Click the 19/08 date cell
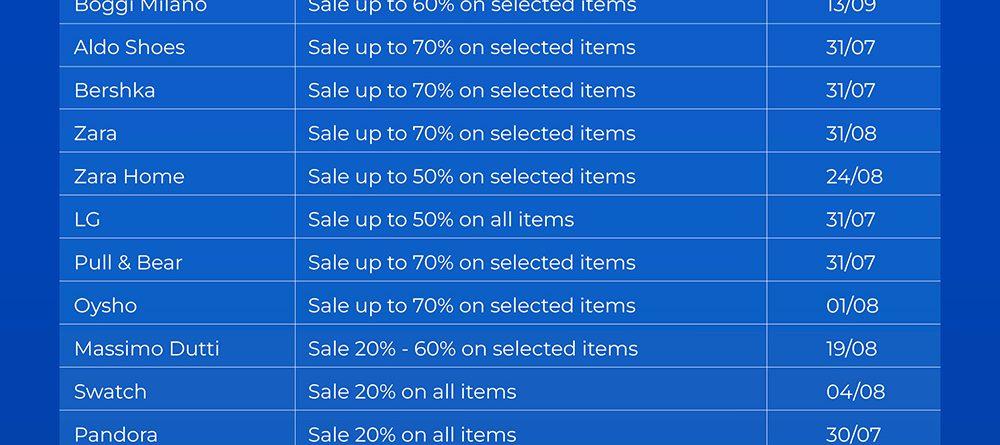 click(852, 348)
